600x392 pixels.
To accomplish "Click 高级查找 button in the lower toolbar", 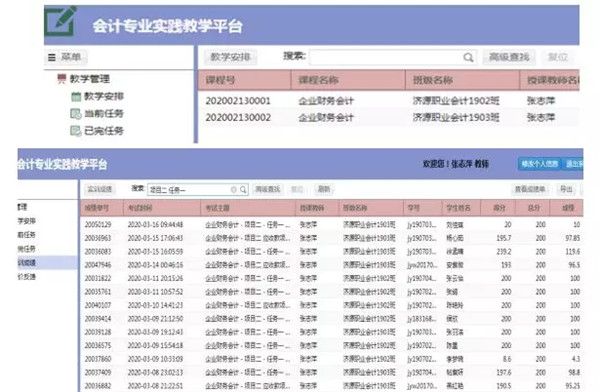I will (268, 189).
